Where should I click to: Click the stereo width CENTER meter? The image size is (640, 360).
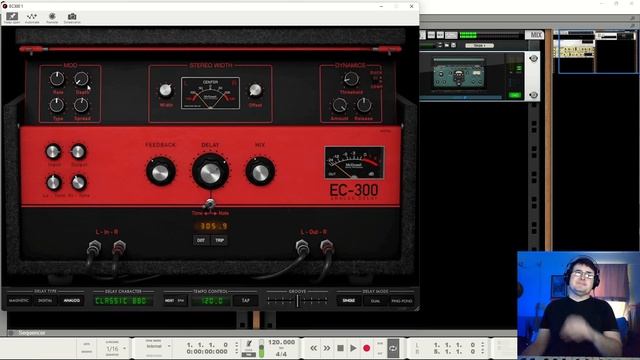pyautogui.click(x=210, y=93)
